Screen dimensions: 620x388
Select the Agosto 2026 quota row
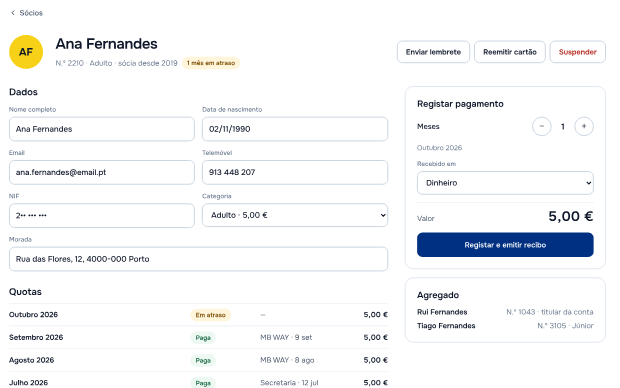pyautogui.click(x=198, y=360)
